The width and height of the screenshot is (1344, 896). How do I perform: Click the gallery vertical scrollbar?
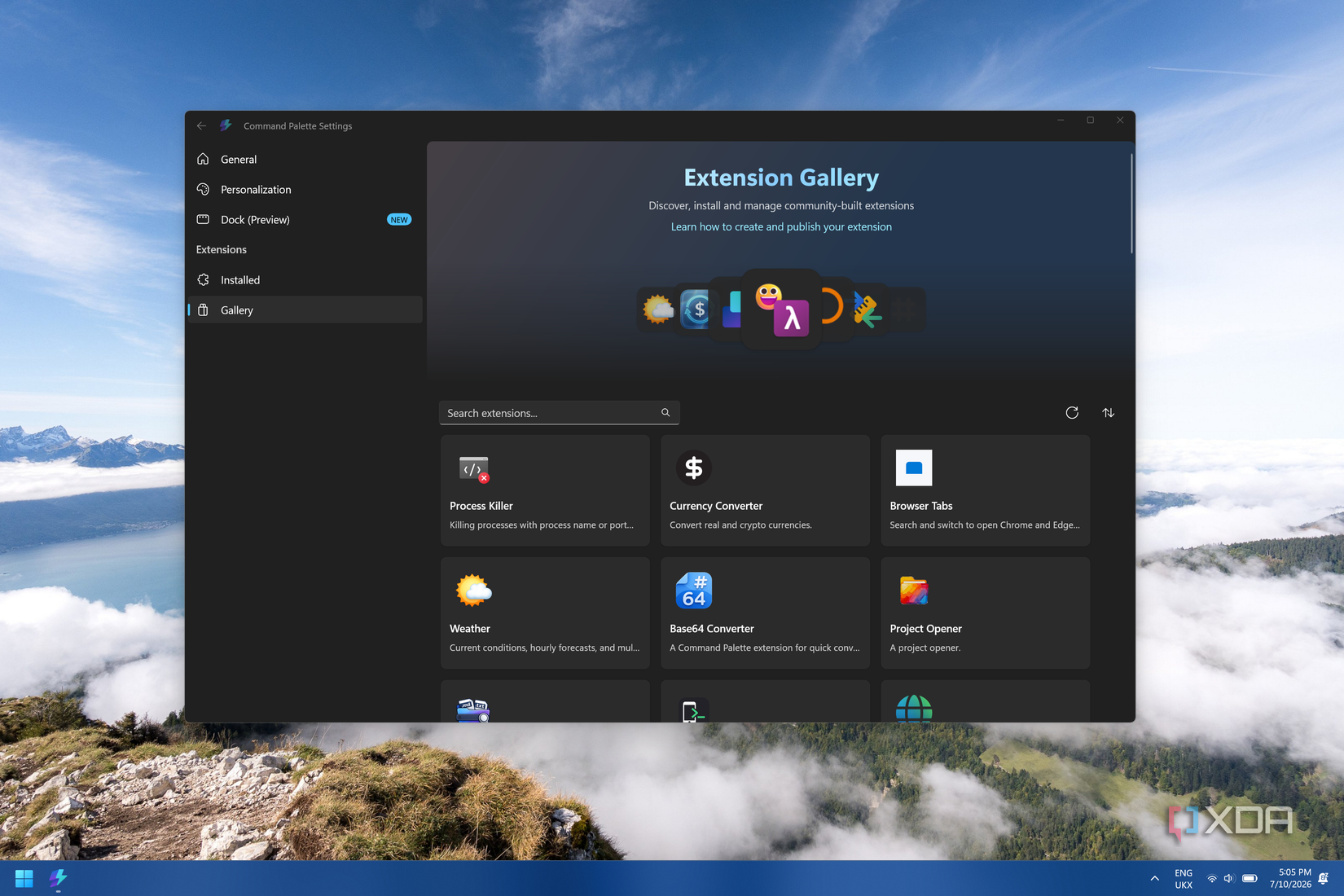(1131, 204)
